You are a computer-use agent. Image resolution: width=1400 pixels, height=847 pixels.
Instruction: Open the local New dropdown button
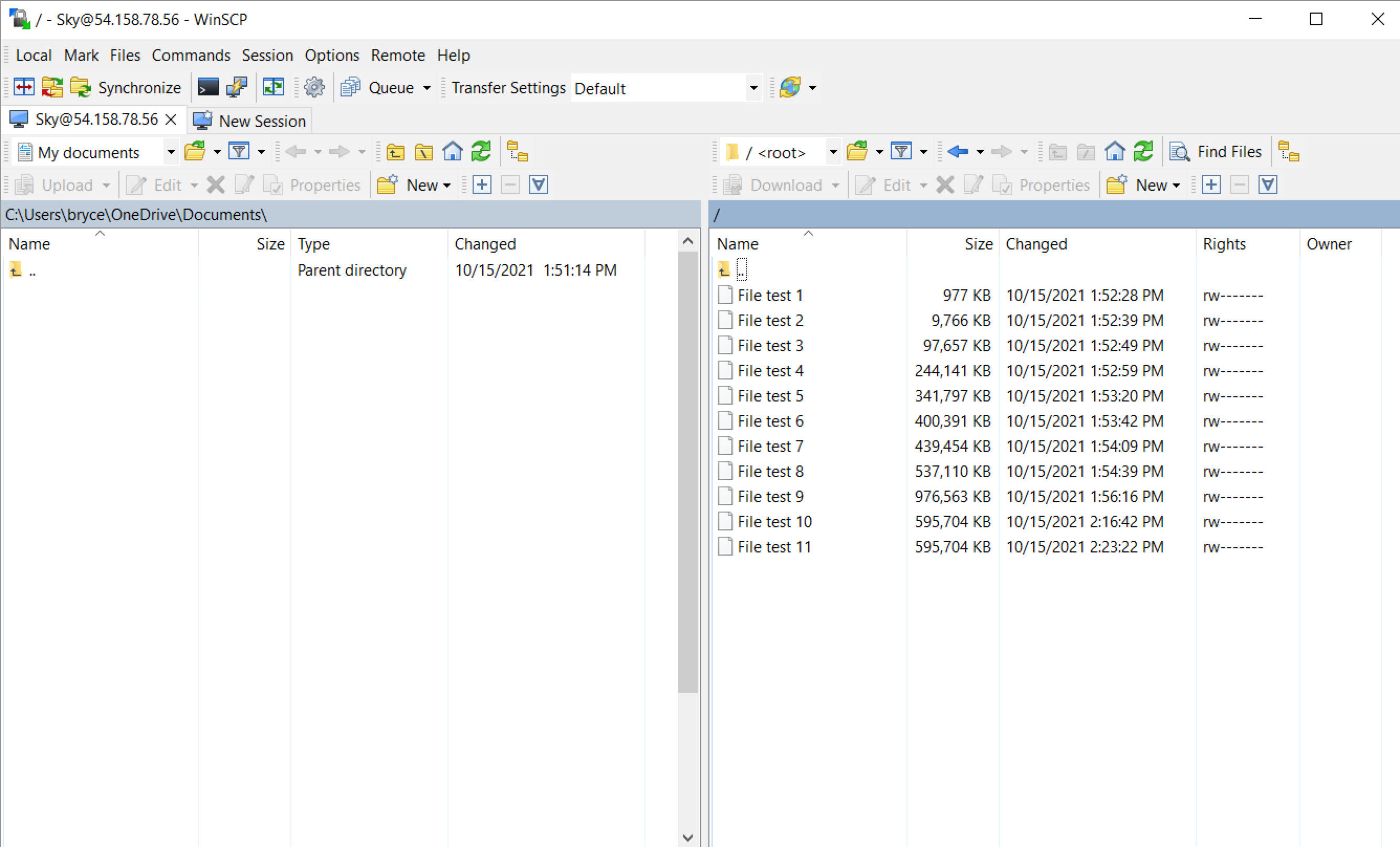[415, 184]
